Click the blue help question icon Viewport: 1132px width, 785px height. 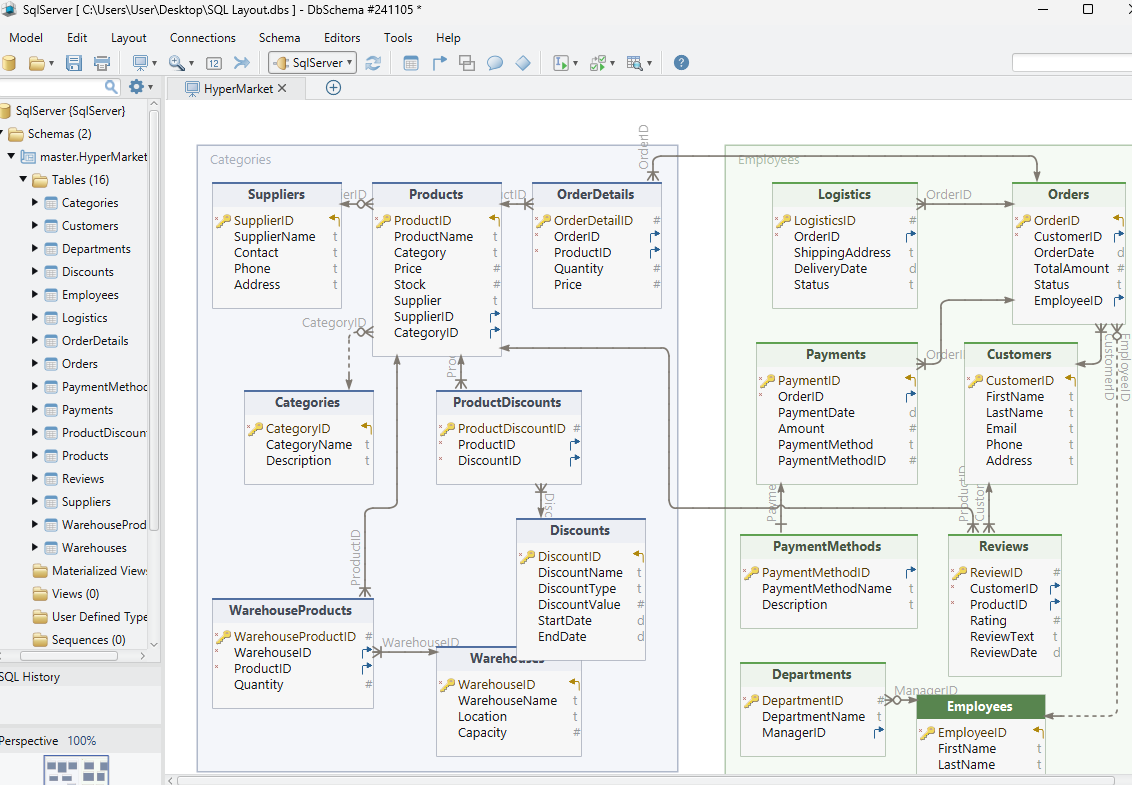point(681,63)
